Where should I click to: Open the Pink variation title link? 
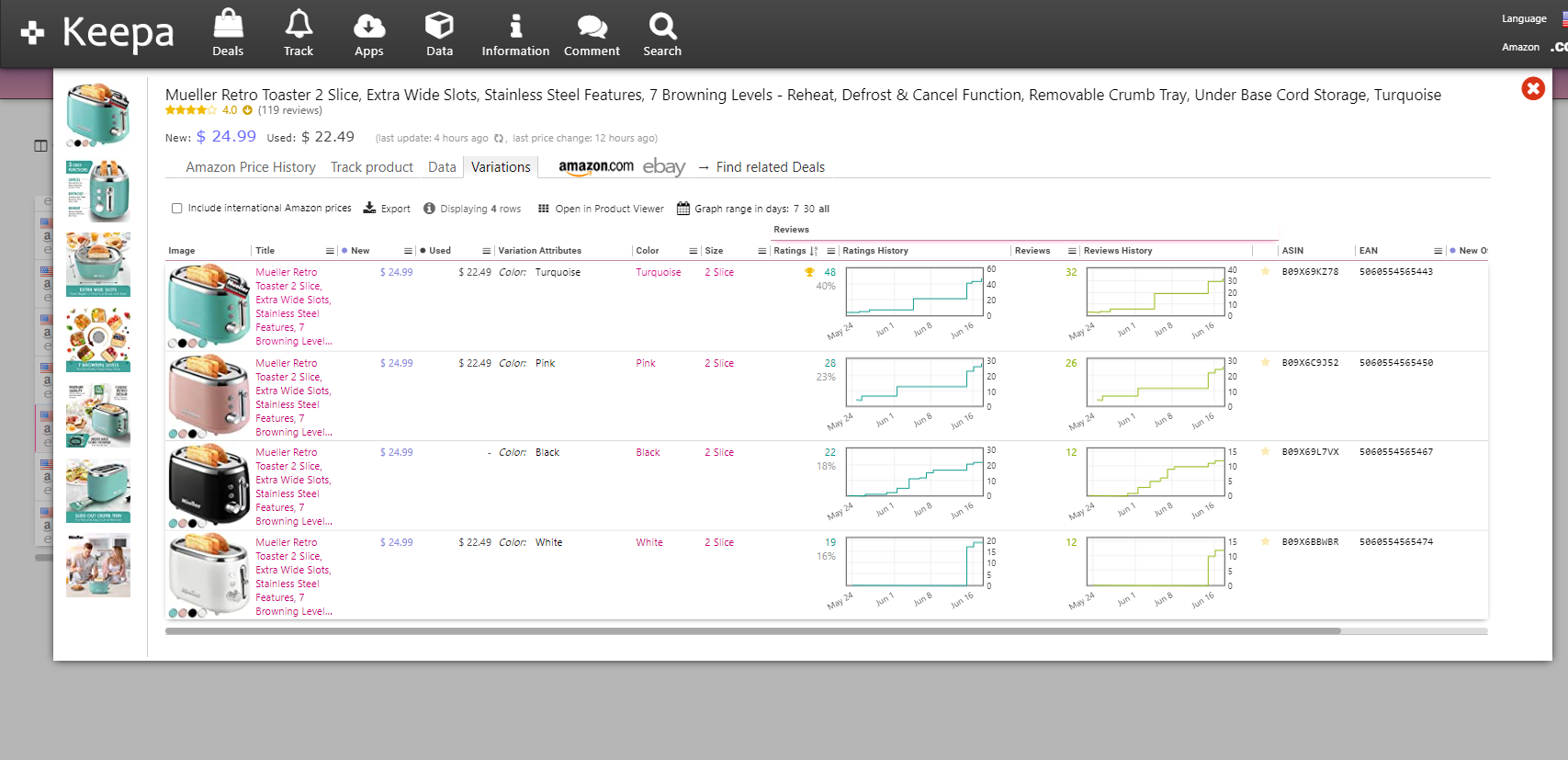pyautogui.click(x=294, y=398)
